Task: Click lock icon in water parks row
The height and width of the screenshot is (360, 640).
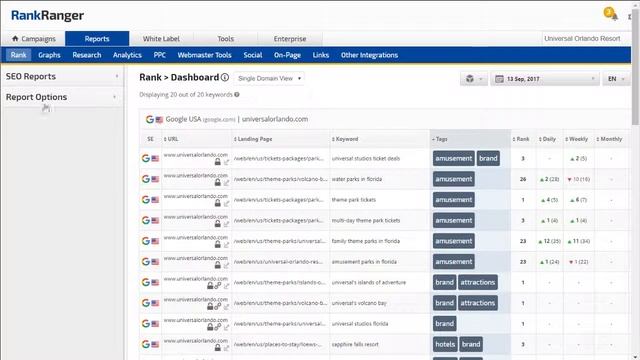Action: (x=218, y=182)
